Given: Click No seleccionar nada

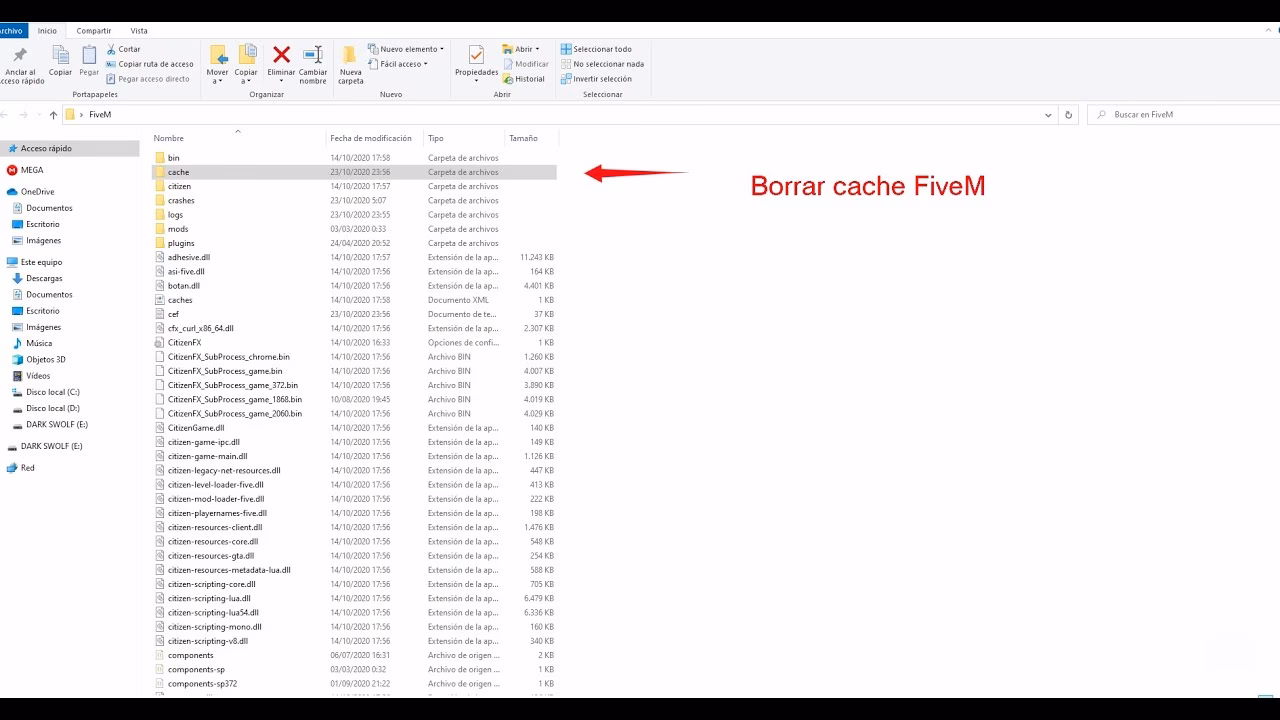Looking at the screenshot, I should coord(602,64).
